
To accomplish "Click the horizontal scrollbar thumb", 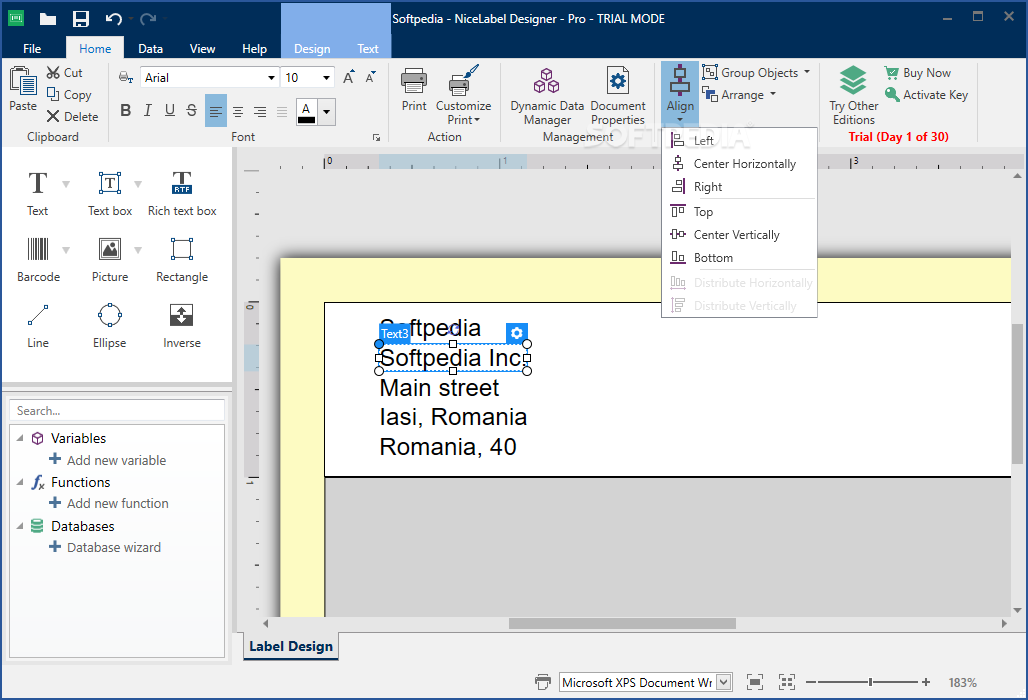I will pyautogui.click(x=622, y=623).
